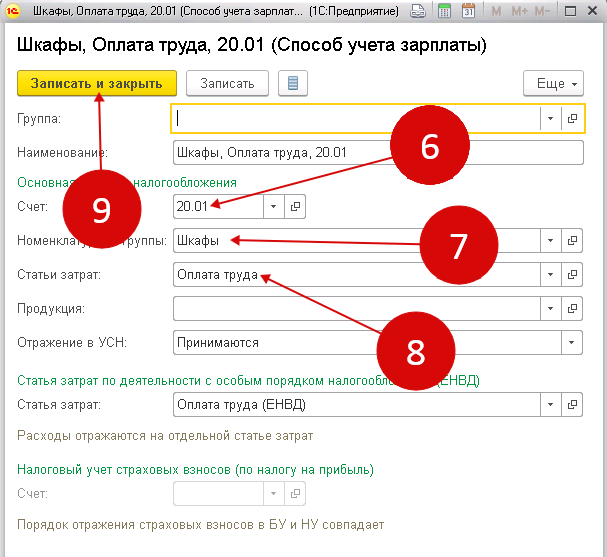
Task: Click the printer icon in title bar
Action: pyautogui.click(x=416, y=13)
